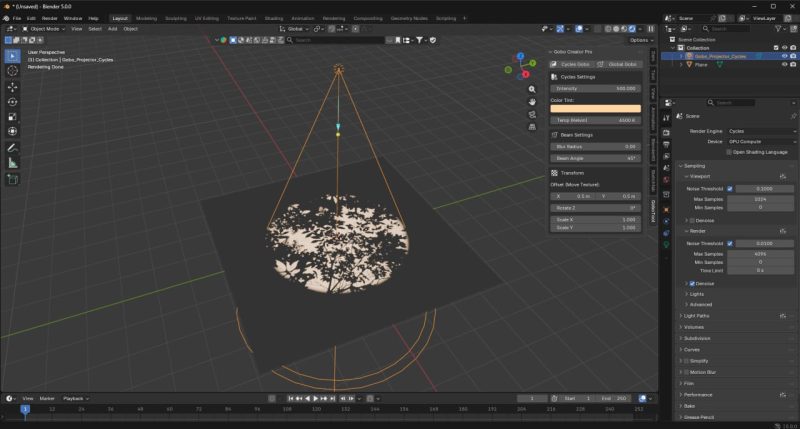
Task: Click the Global Gobo button
Action: (618, 63)
